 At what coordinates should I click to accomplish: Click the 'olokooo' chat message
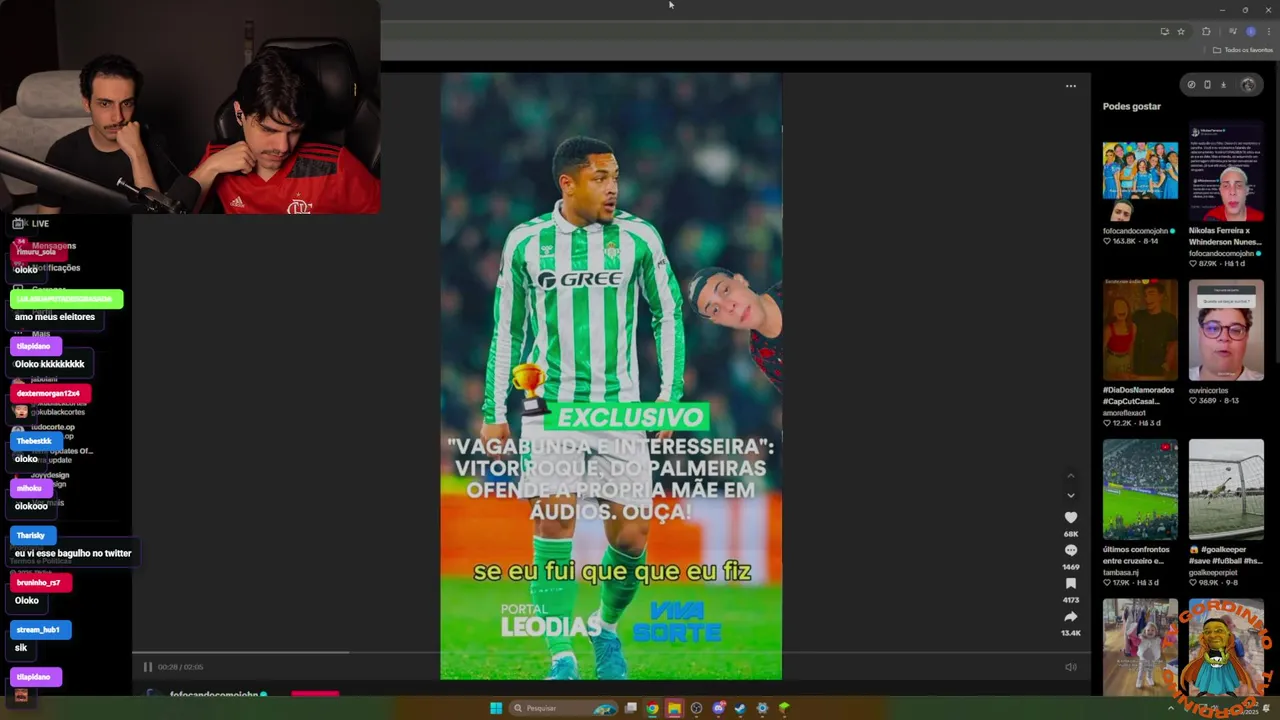click(x=31, y=506)
